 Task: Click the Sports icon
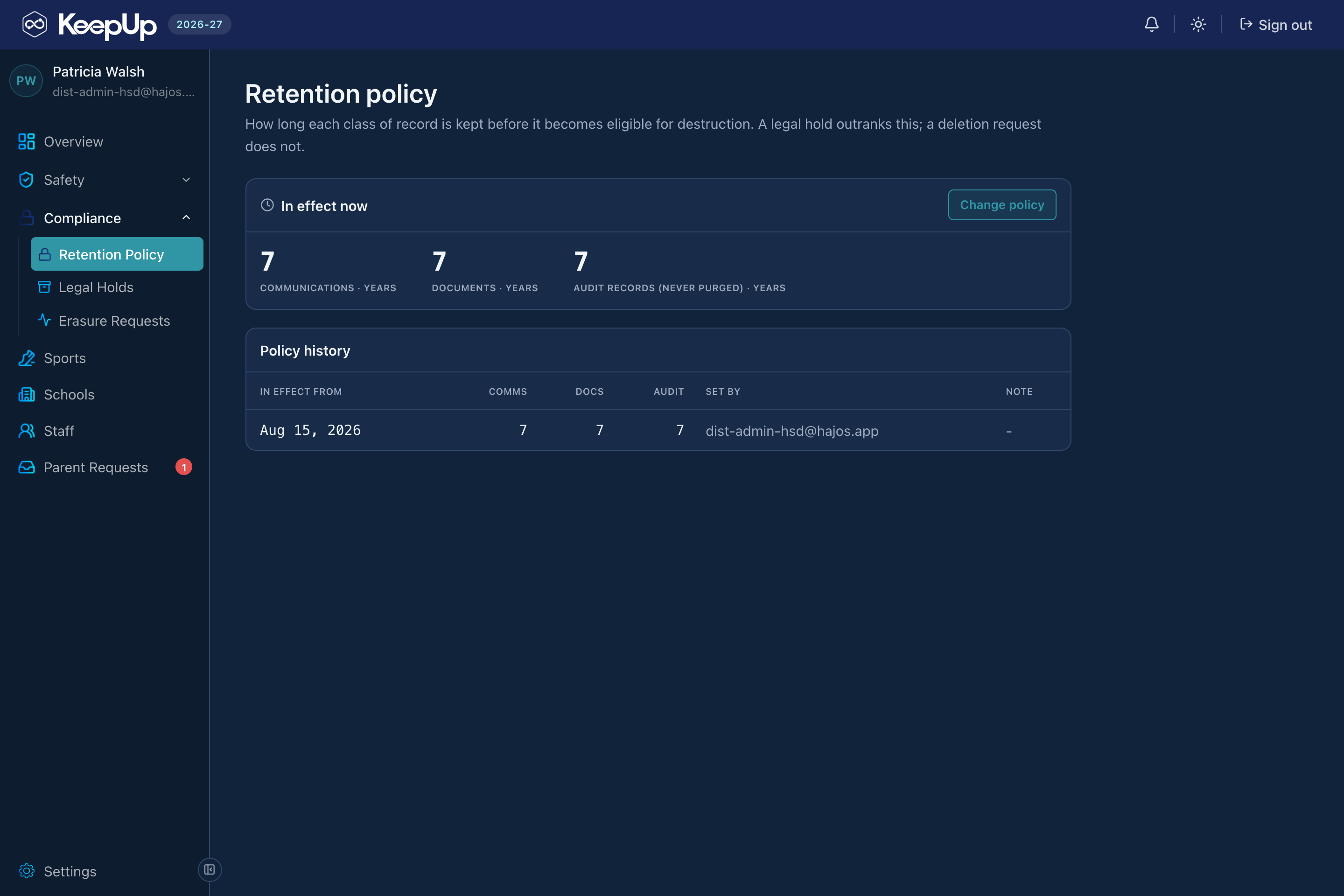26,358
